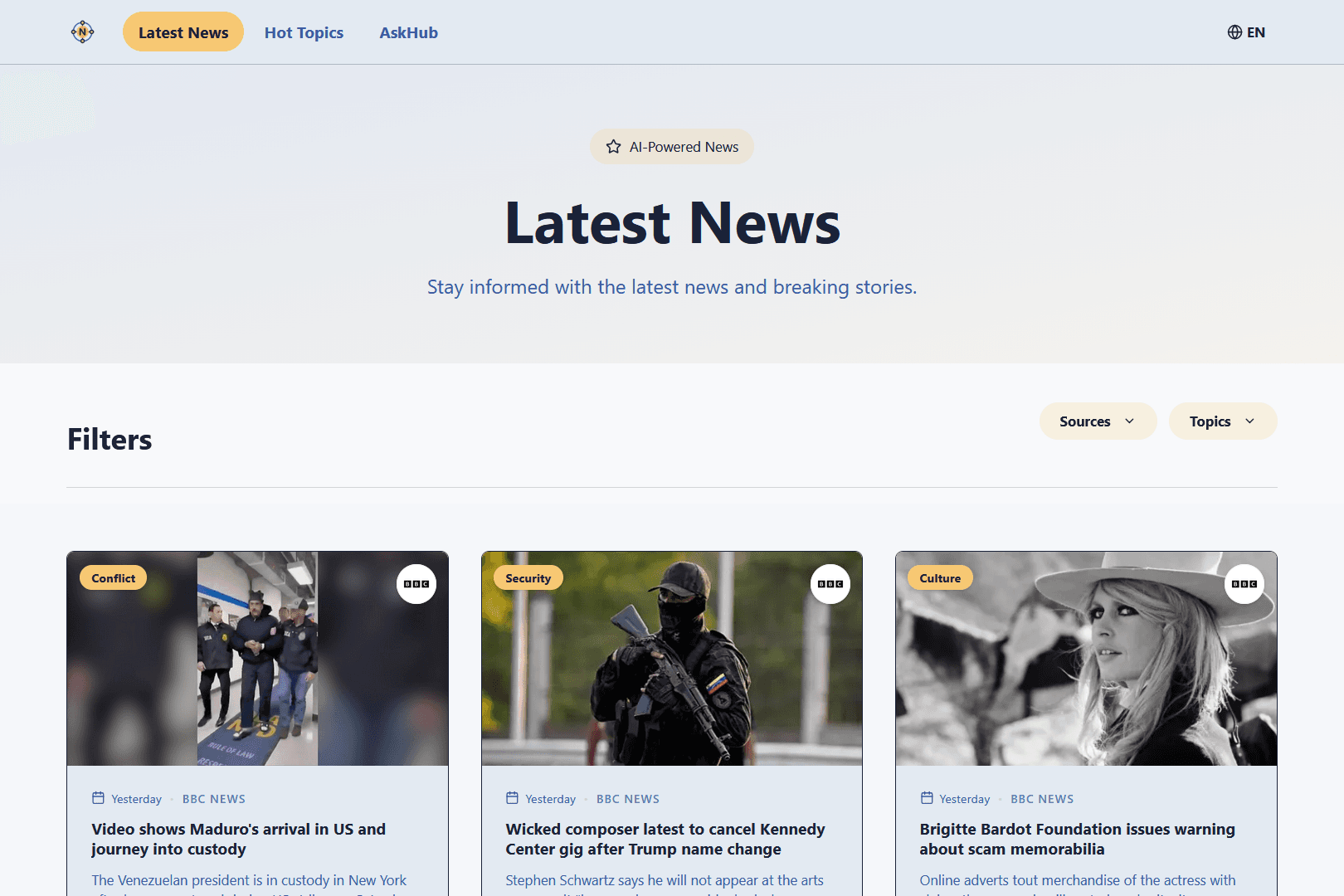Switch to the Hot Topics tab
1344x896 pixels.
coord(304,32)
